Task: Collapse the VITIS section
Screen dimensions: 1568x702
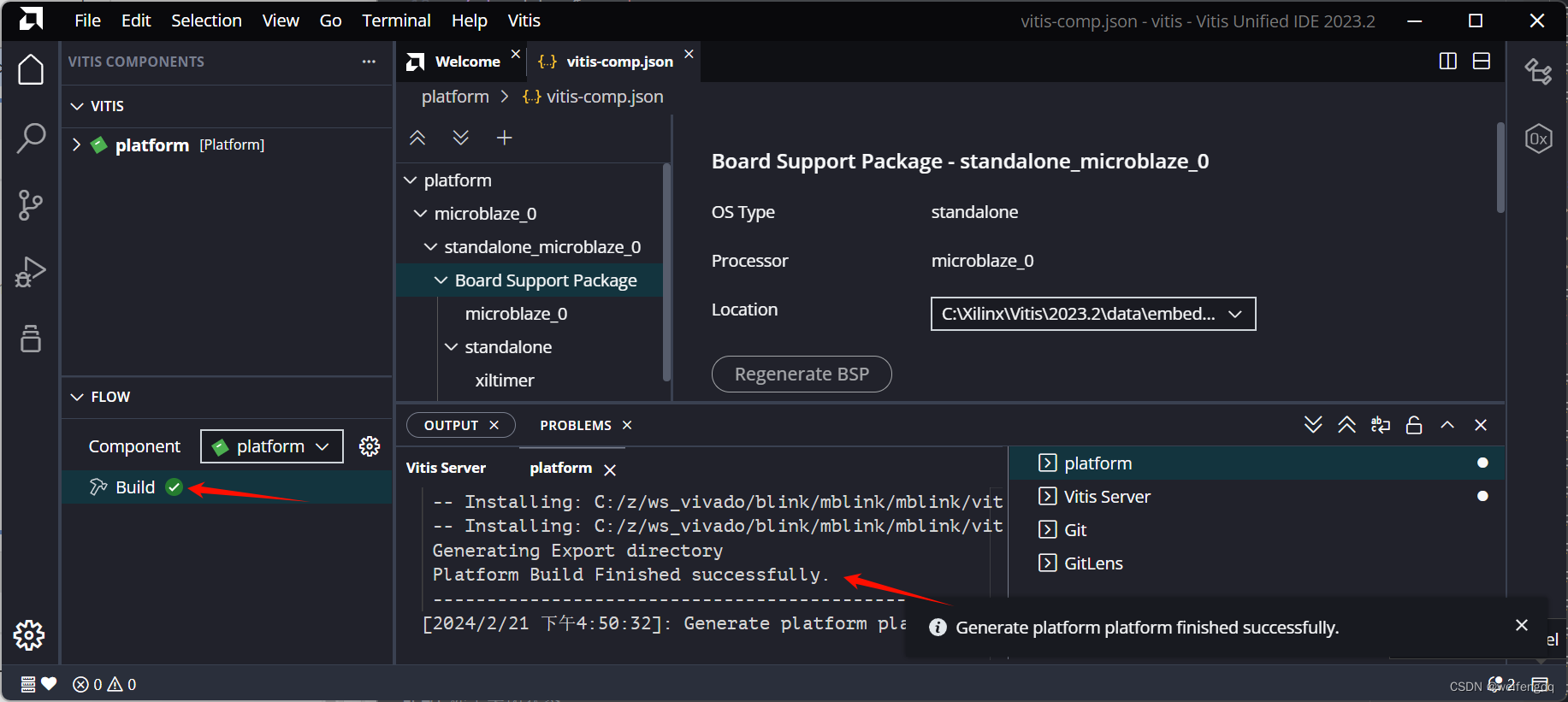Action: point(77,106)
